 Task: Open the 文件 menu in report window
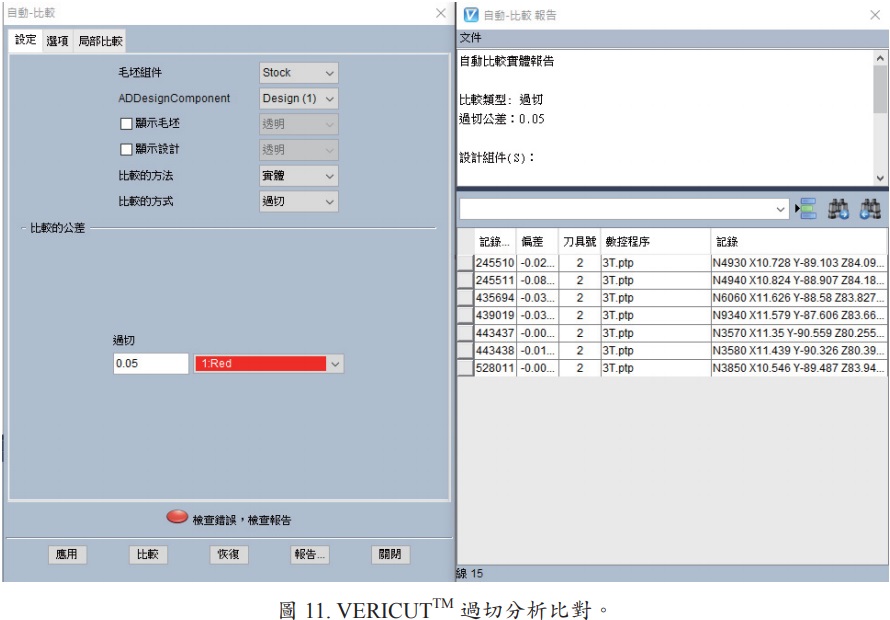pyautogui.click(x=471, y=38)
